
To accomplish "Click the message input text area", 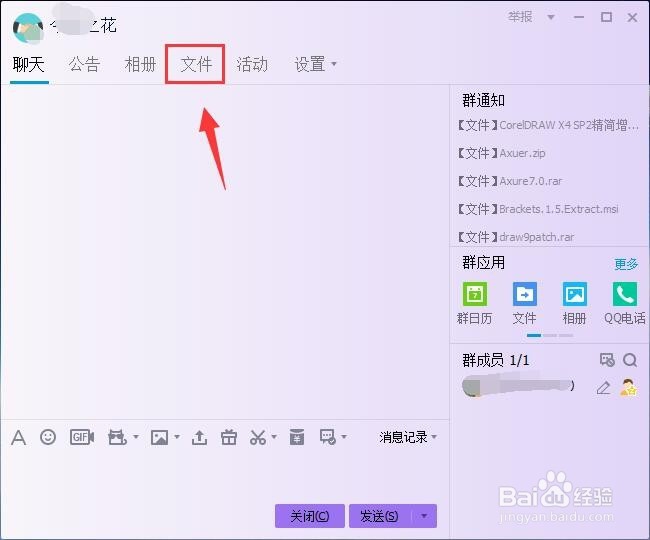I will [225, 475].
